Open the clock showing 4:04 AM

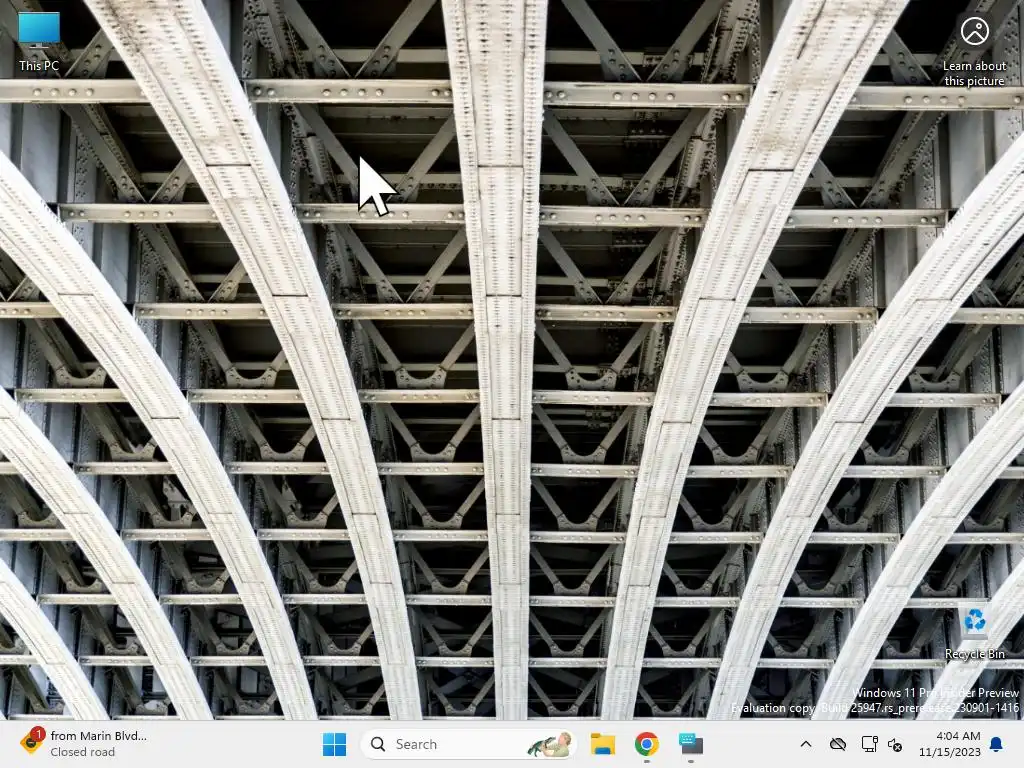click(x=950, y=744)
